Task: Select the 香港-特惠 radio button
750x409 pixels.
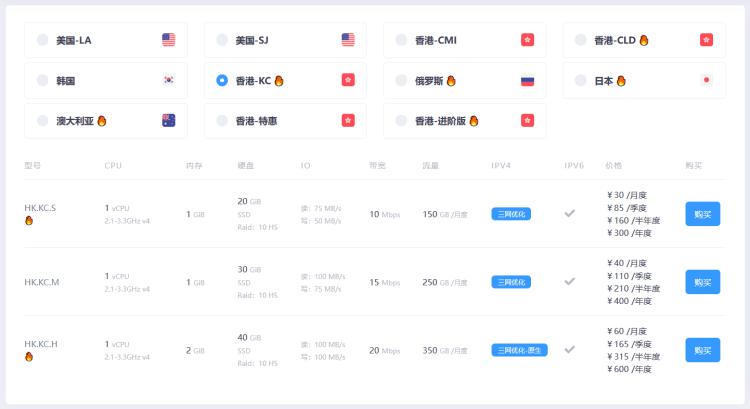Action: coord(222,121)
